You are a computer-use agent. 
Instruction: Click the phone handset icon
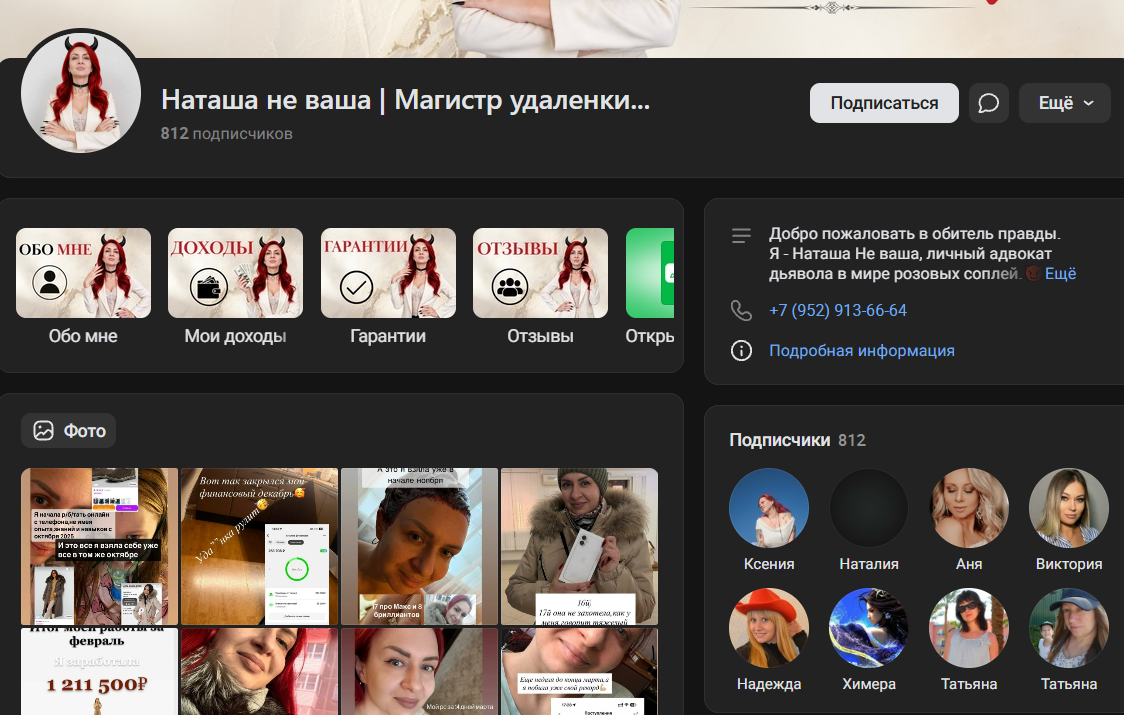[741, 310]
